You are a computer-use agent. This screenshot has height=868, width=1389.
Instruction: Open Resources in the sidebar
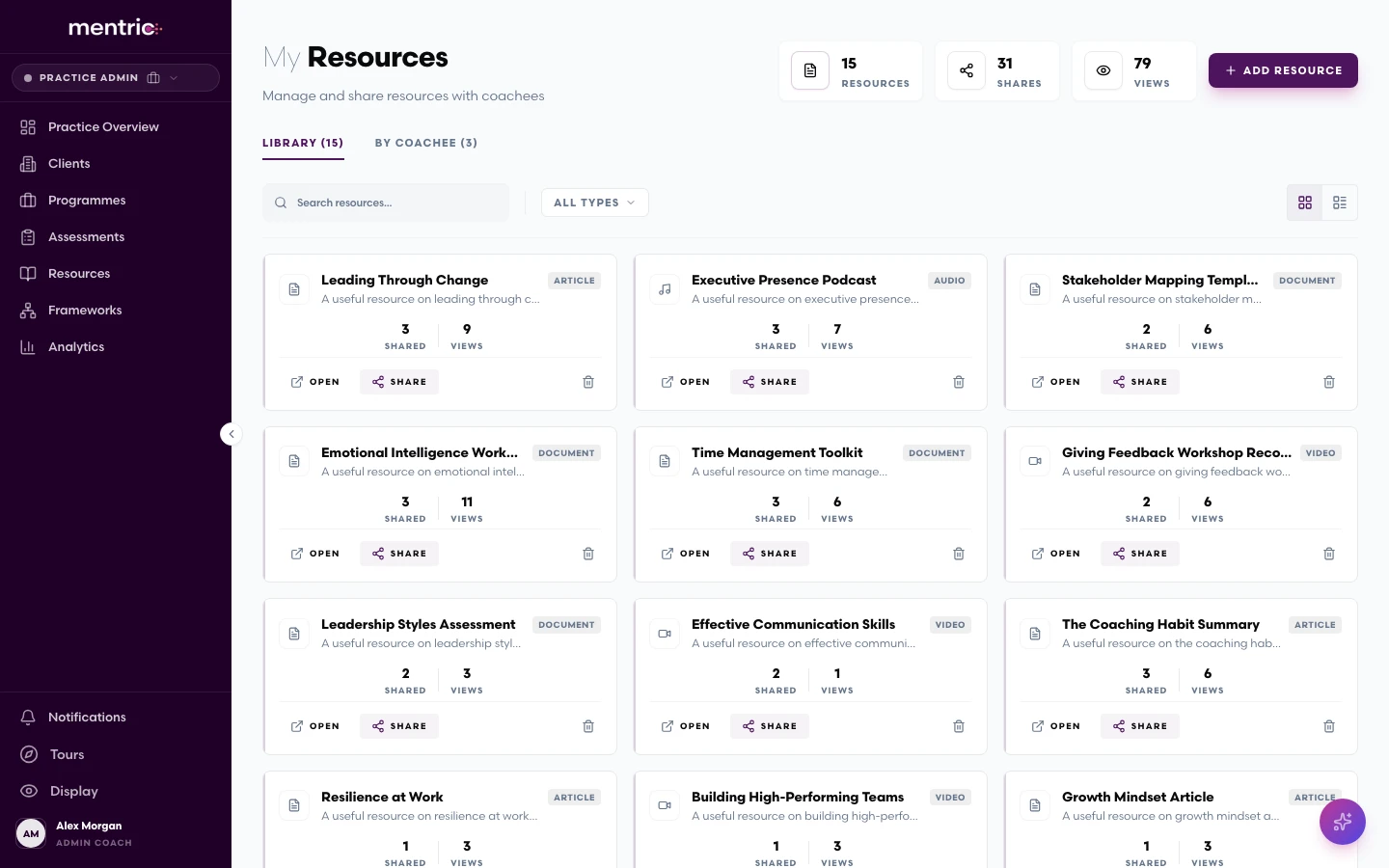[116, 274]
